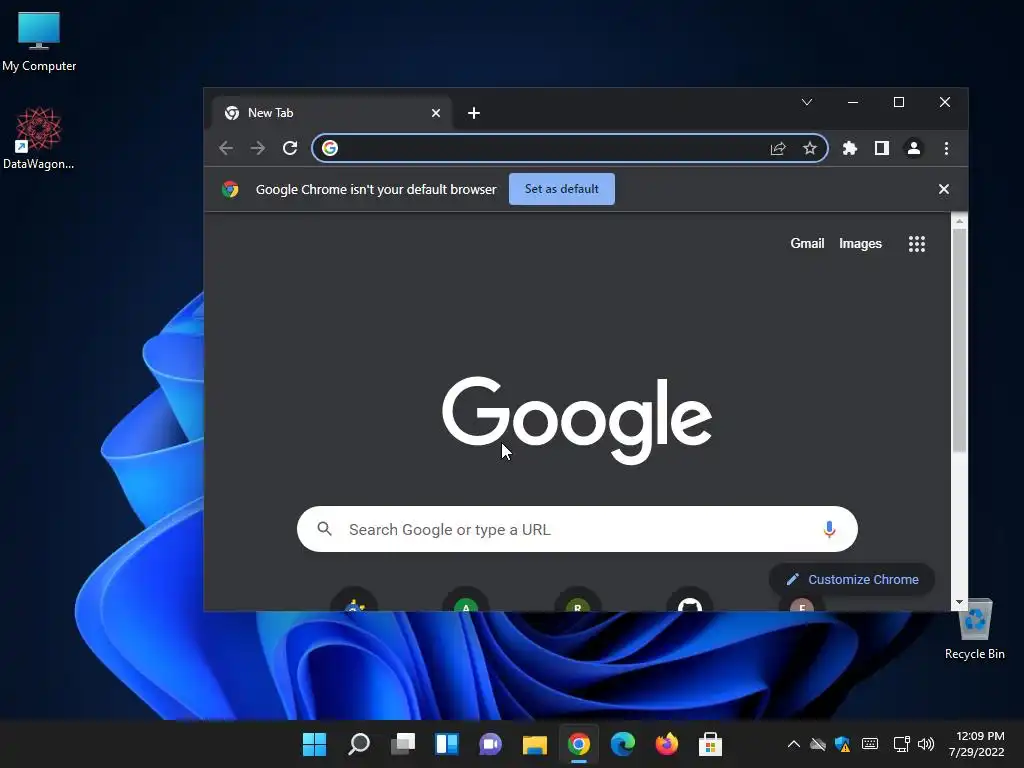Image resolution: width=1024 pixels, height=768 pixels.
Task: Share this page icon in address bar
Action: (778, 148)
